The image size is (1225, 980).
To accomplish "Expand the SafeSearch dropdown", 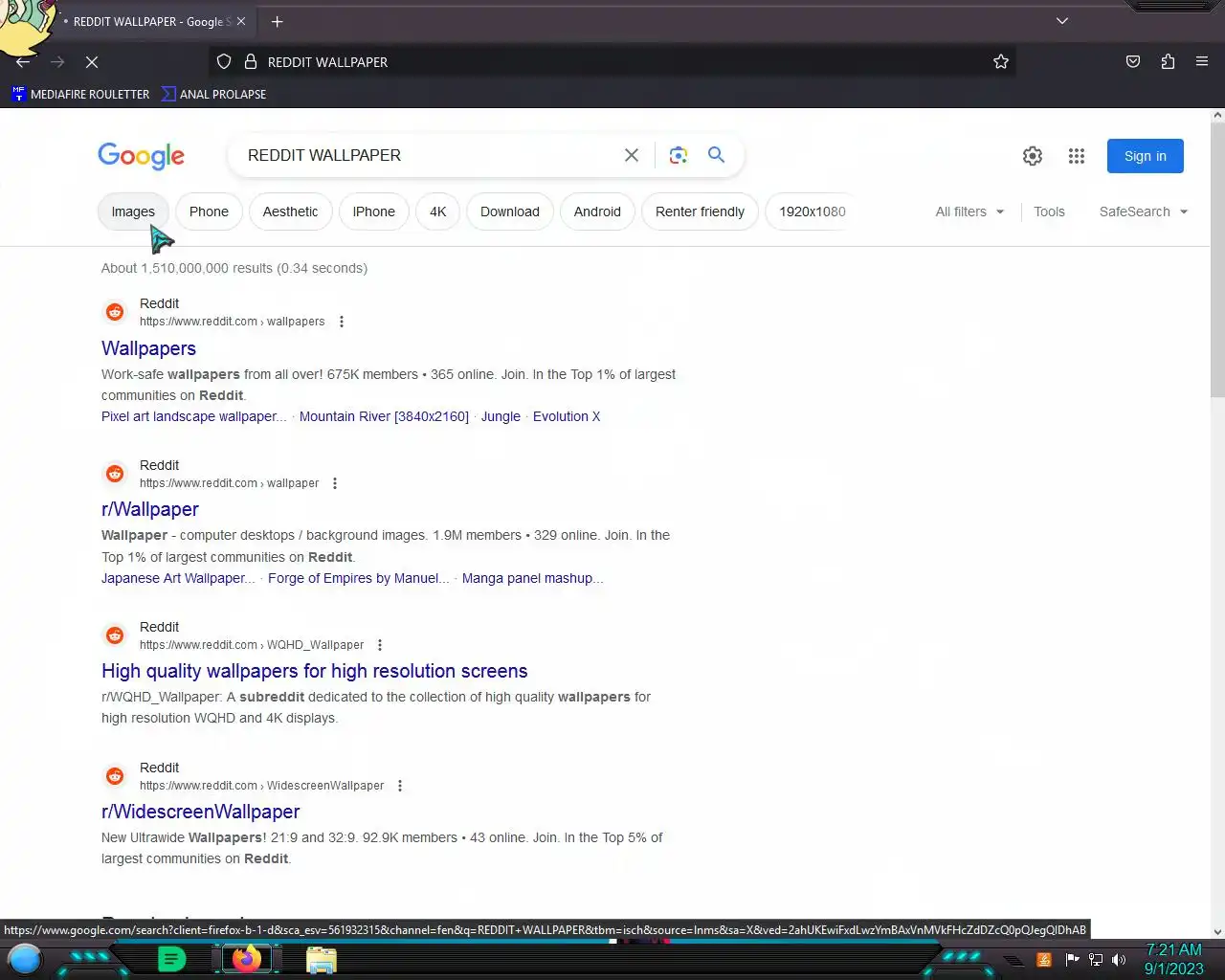I will coord(1143,212).
